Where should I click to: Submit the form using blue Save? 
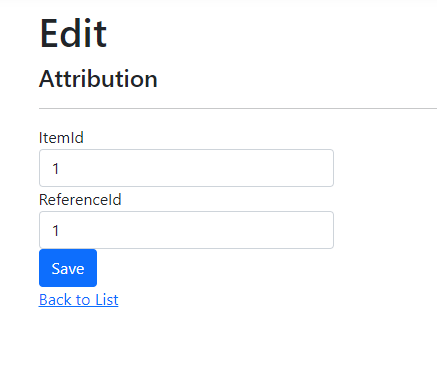[x=68, y=268]
